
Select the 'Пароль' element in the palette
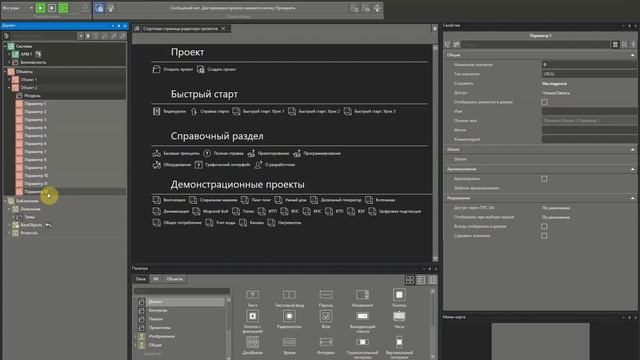326,298
